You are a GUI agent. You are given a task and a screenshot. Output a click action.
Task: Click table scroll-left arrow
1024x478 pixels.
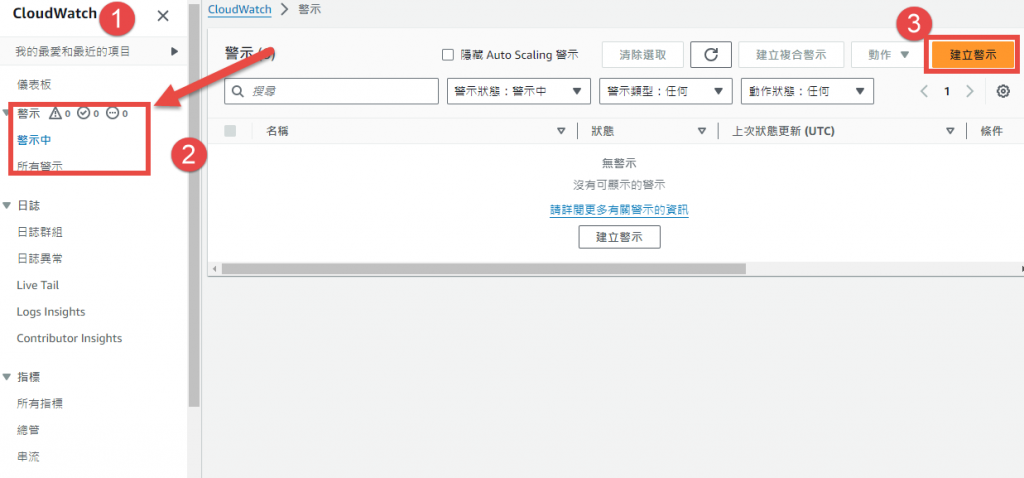[x=212, y=269]
